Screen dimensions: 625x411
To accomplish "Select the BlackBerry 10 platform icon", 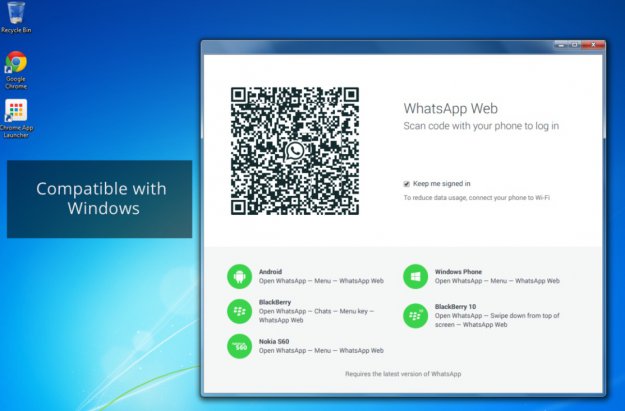I will point(415,316).
